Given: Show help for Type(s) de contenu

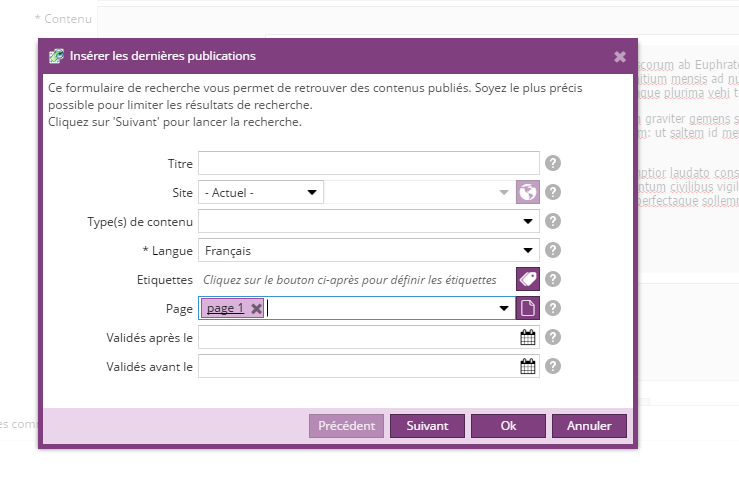Looking at the screenshot, I should (552, 221).
